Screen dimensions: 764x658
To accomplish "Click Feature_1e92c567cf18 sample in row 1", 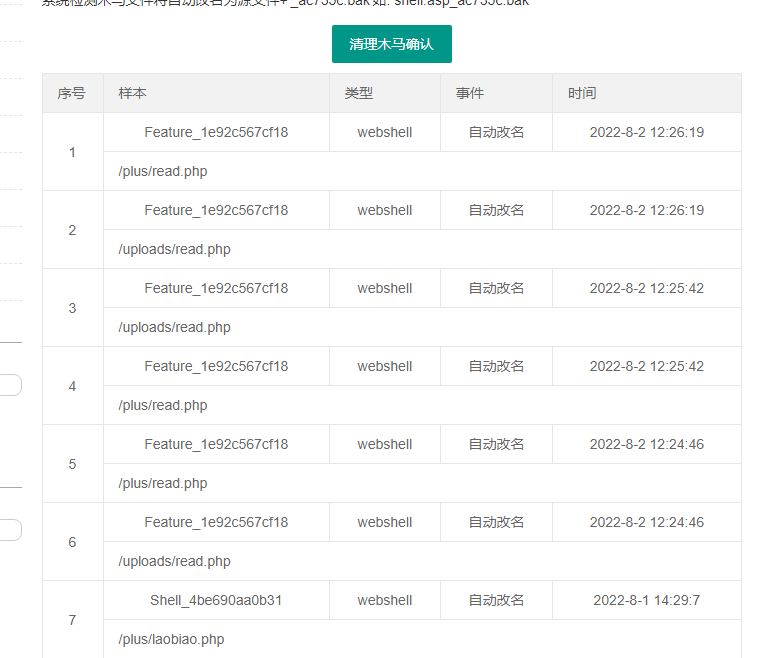I will [216, 132].
